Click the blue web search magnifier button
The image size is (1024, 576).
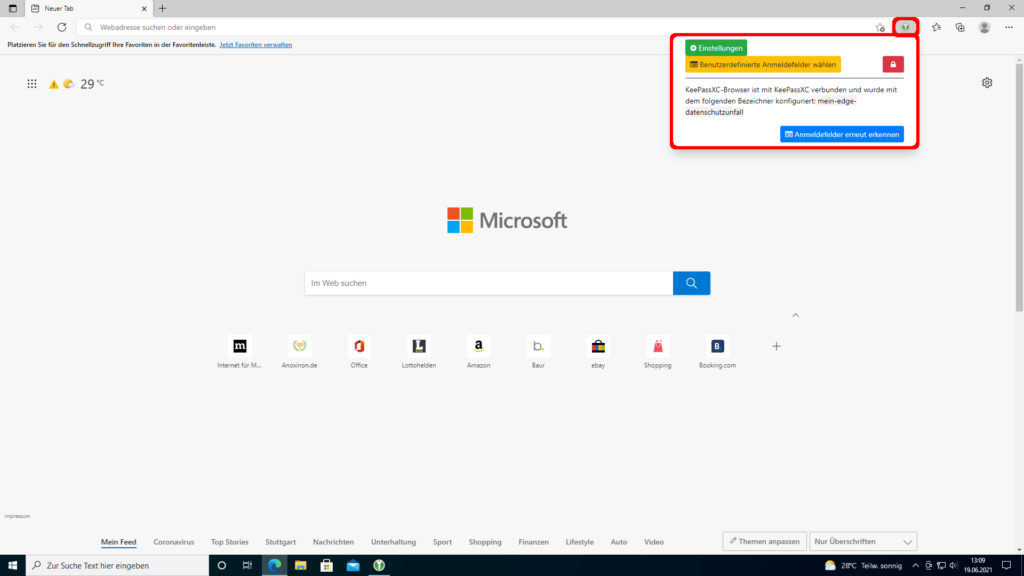coord(691,283)
